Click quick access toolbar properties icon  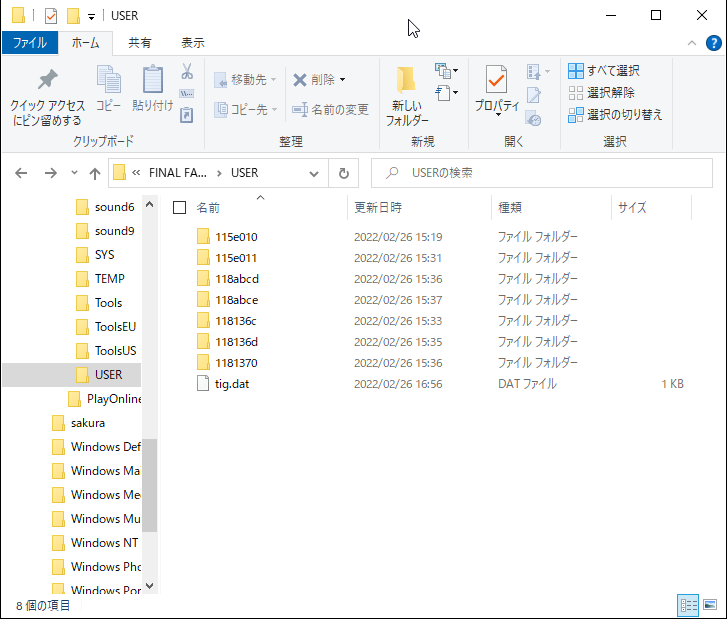click(51, 16)
